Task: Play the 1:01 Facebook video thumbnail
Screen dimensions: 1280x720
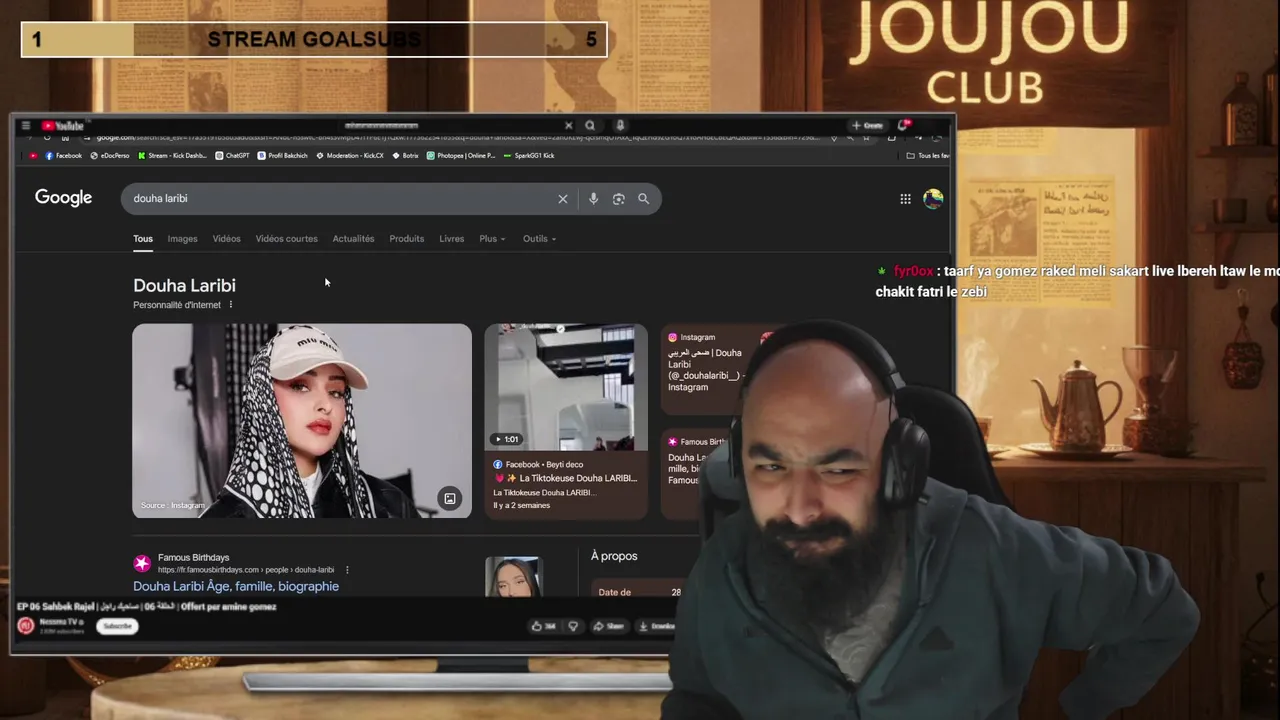Action: [x=566, y=387]
